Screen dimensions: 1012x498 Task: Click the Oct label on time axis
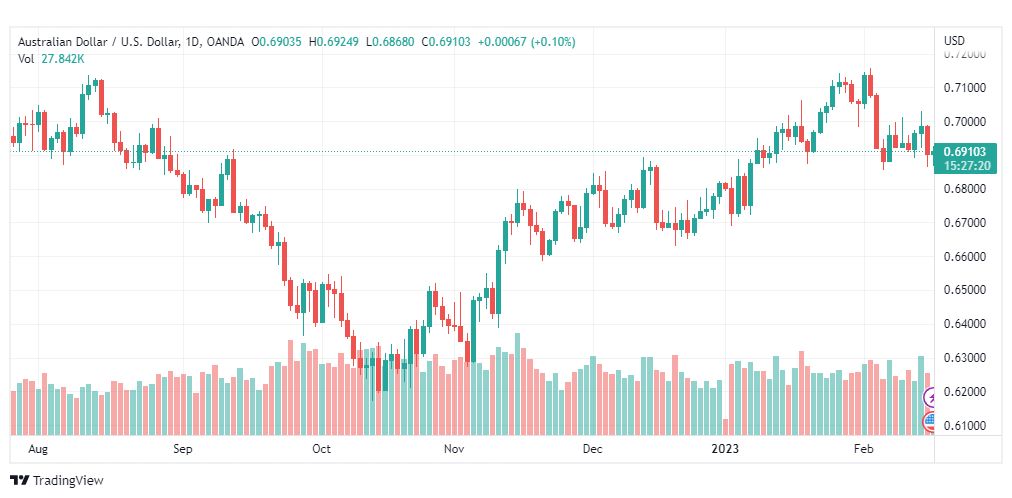point(321,450)
